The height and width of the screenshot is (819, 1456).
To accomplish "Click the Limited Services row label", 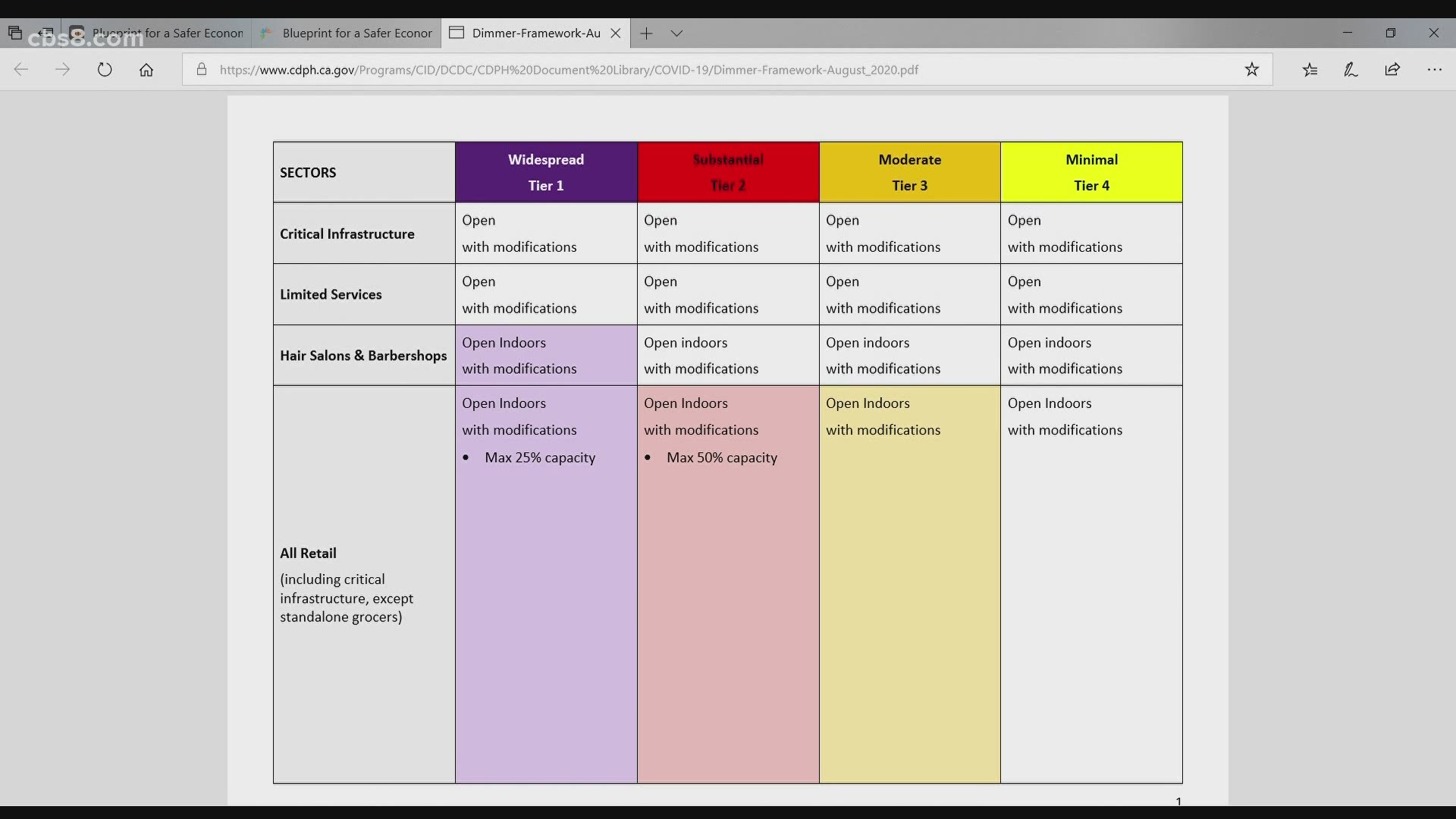I will pos(331,295).
